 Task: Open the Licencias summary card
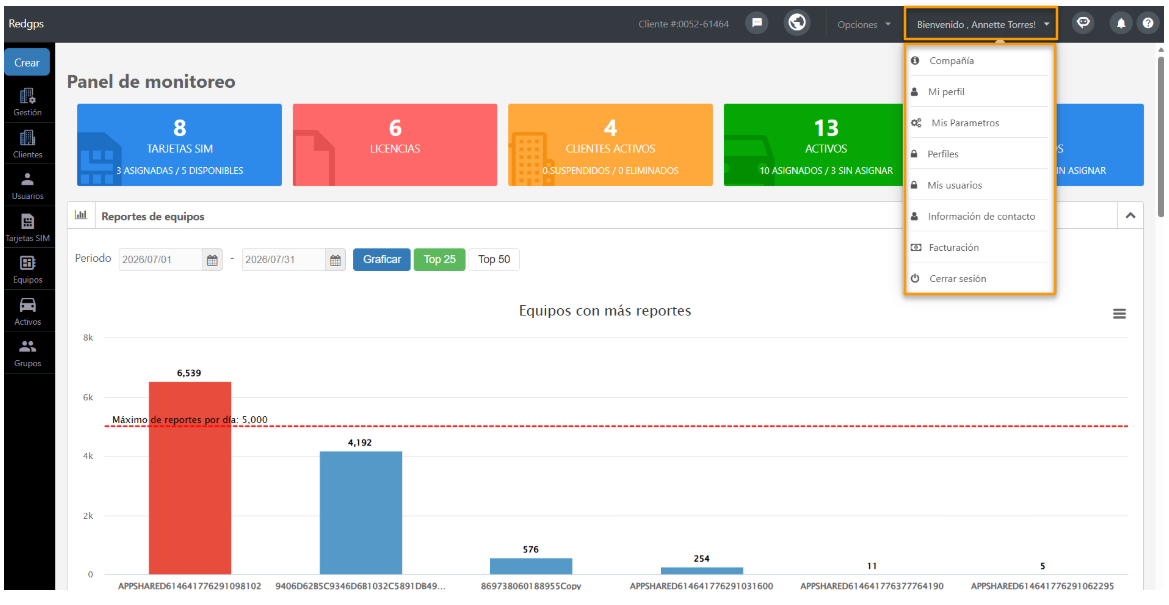point(395,145)
